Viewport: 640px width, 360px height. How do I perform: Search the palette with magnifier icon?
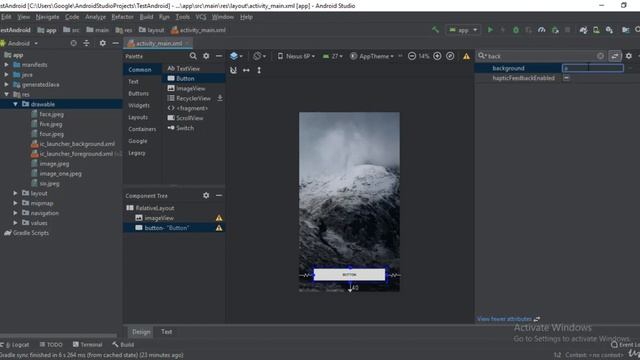coord(193,56)
